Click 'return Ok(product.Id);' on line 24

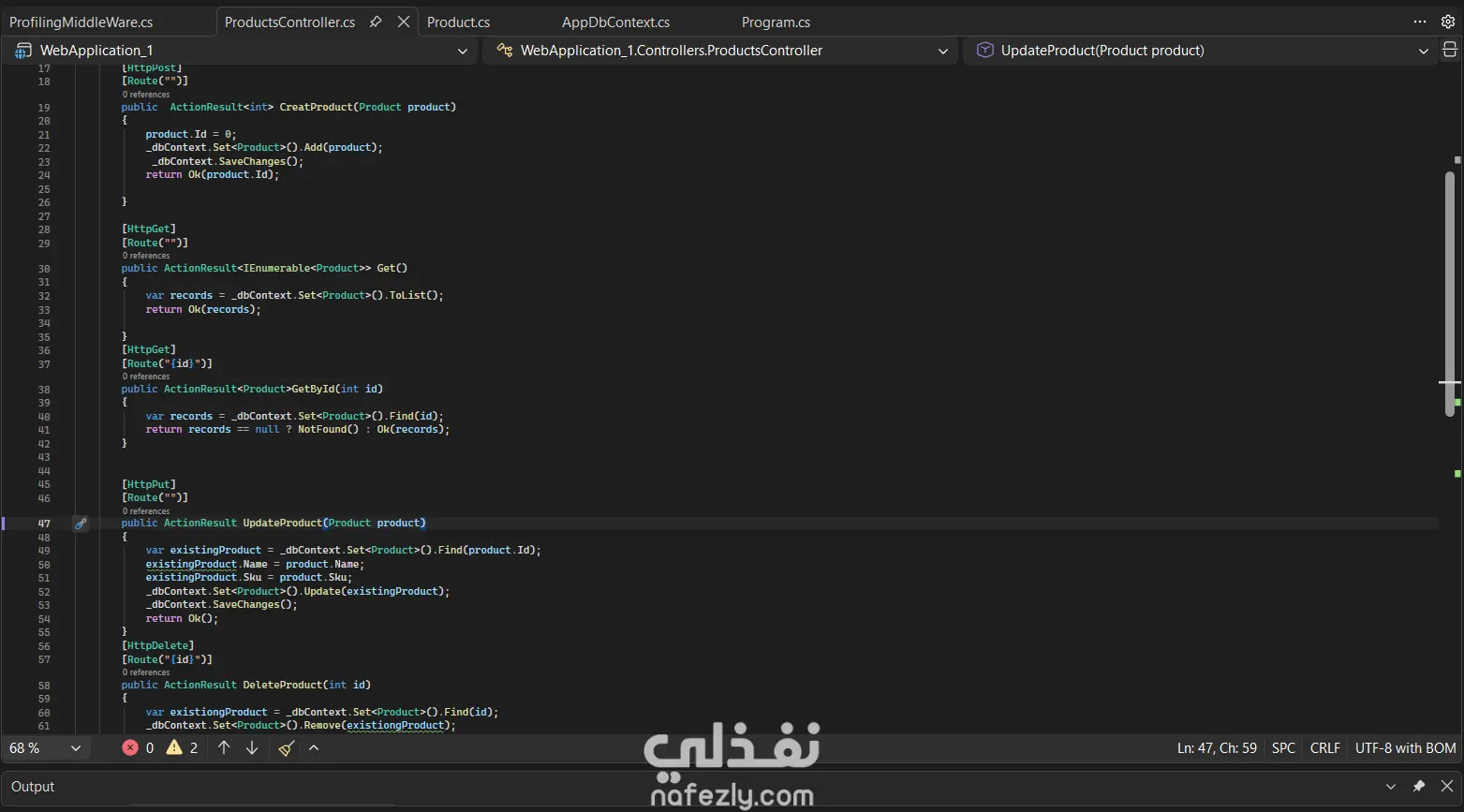coord(213,174)
